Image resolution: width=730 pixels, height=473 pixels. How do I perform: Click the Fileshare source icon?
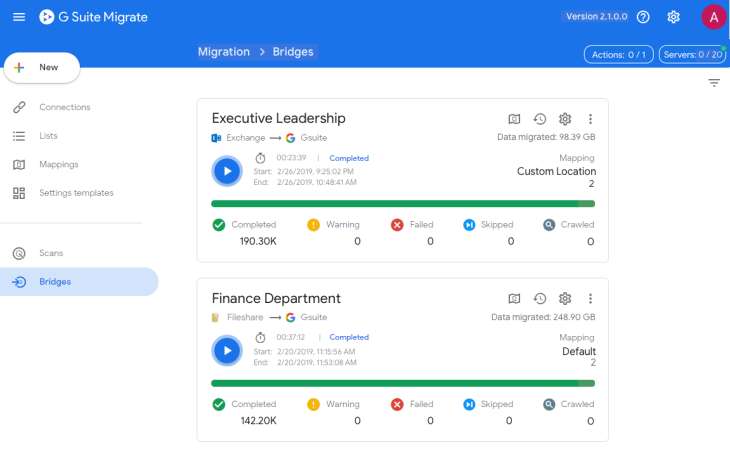point(215,318)
